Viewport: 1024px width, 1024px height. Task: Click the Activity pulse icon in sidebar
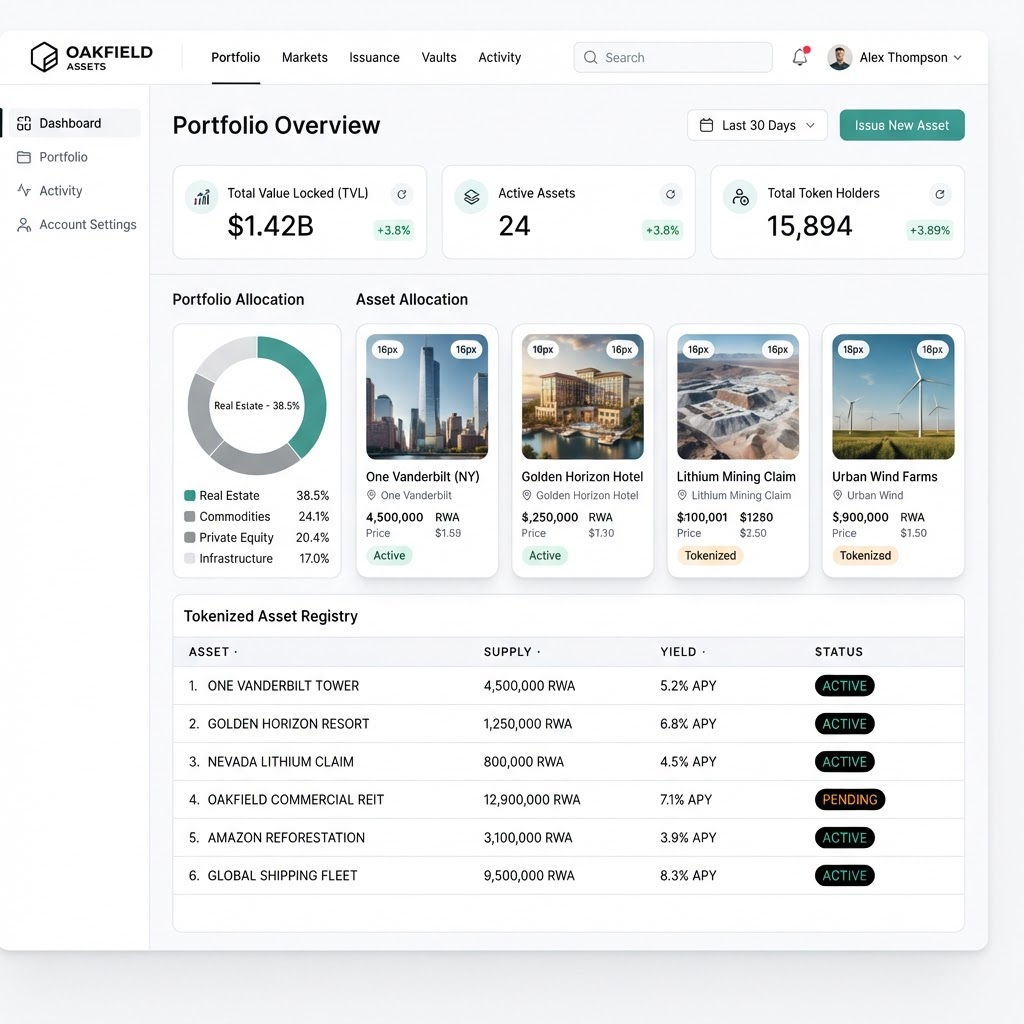point(24,191)
